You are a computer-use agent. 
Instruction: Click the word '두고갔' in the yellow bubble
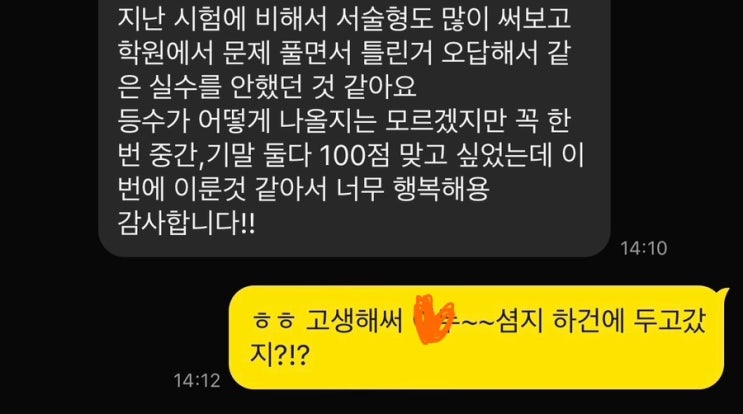coord(671,320)
